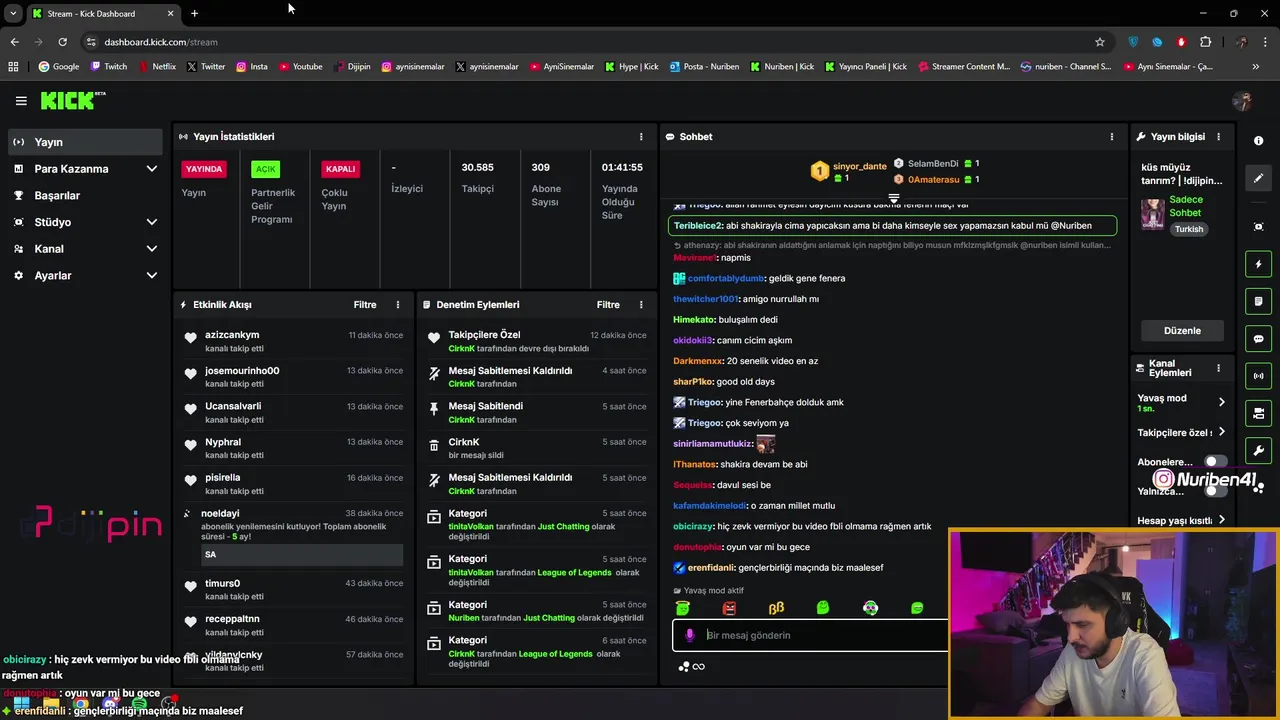
Task: Open the Twitch bookmark
Action: 109,67
